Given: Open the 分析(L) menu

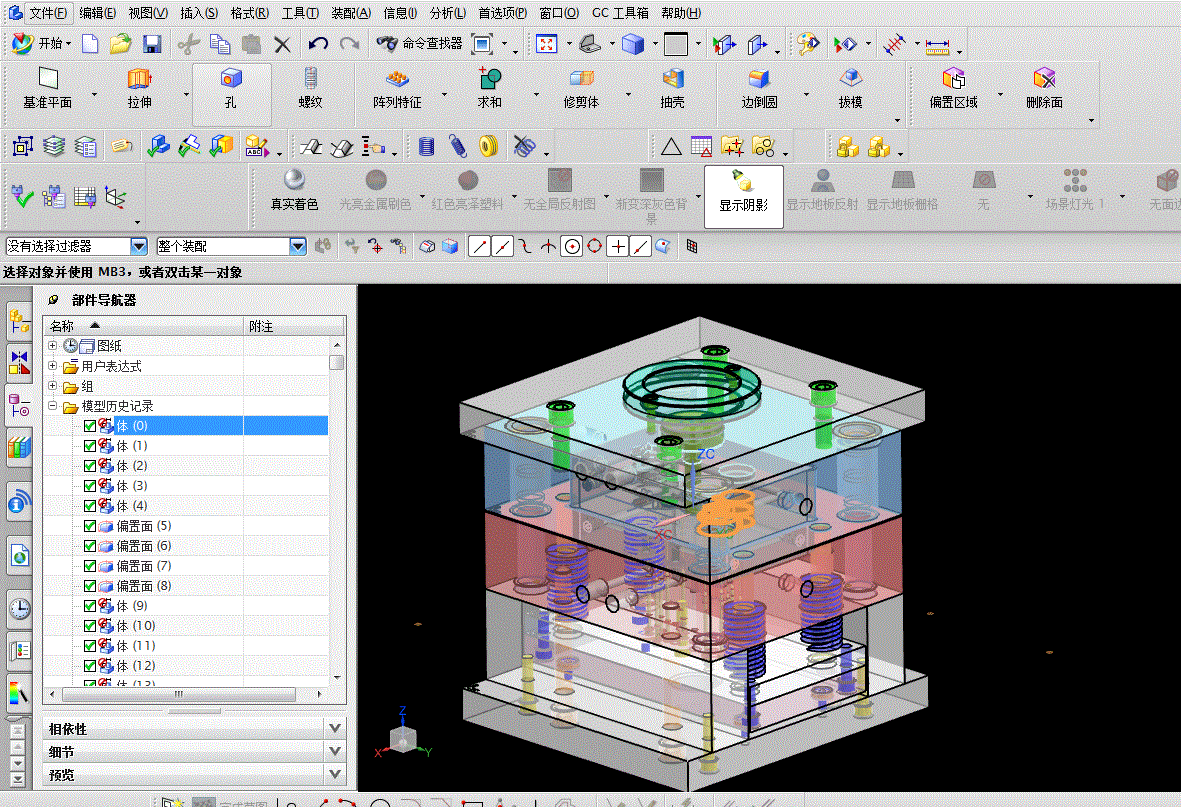Looking at the screenshot, I should 447,13.
